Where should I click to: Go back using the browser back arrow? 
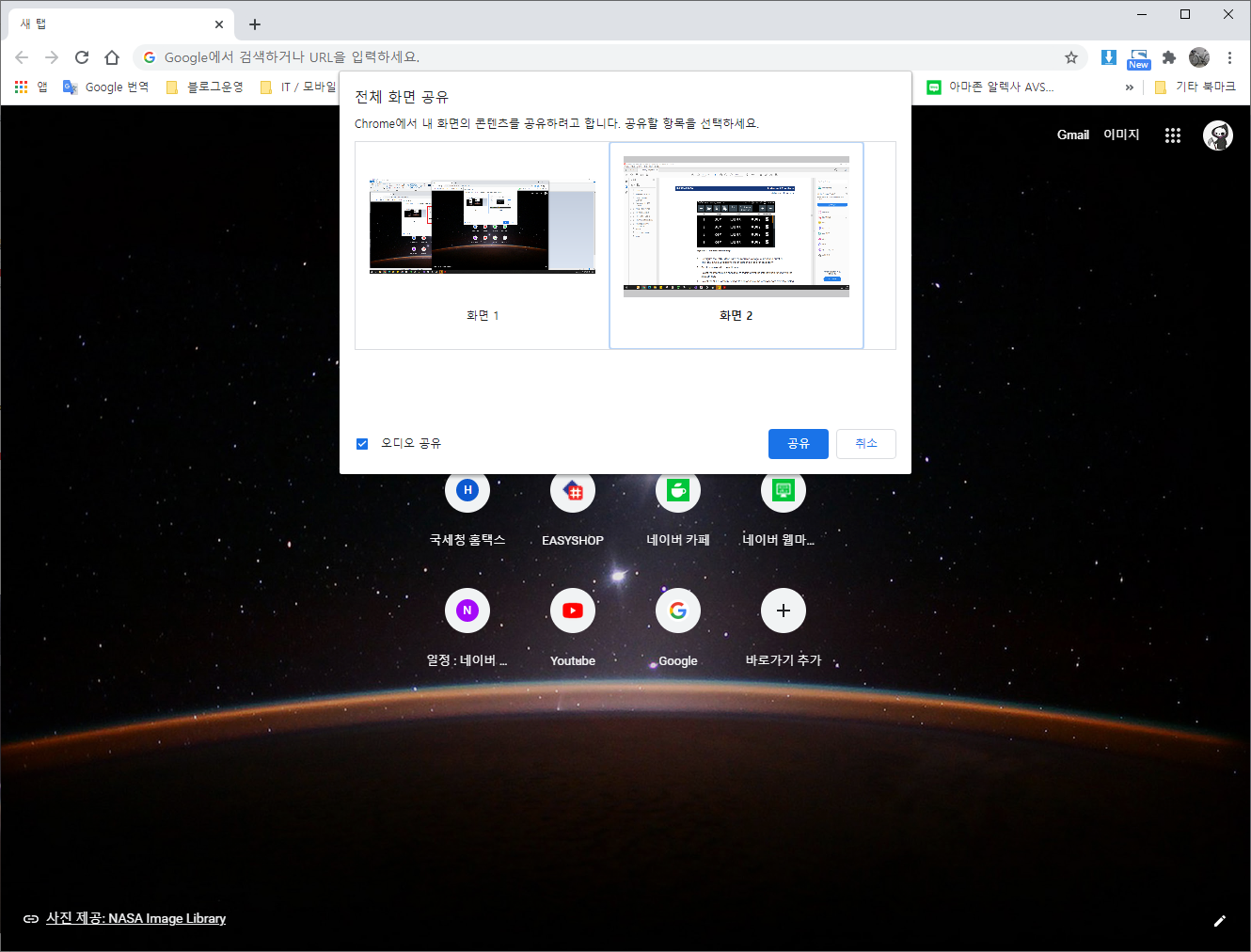[x=22, y=57]
